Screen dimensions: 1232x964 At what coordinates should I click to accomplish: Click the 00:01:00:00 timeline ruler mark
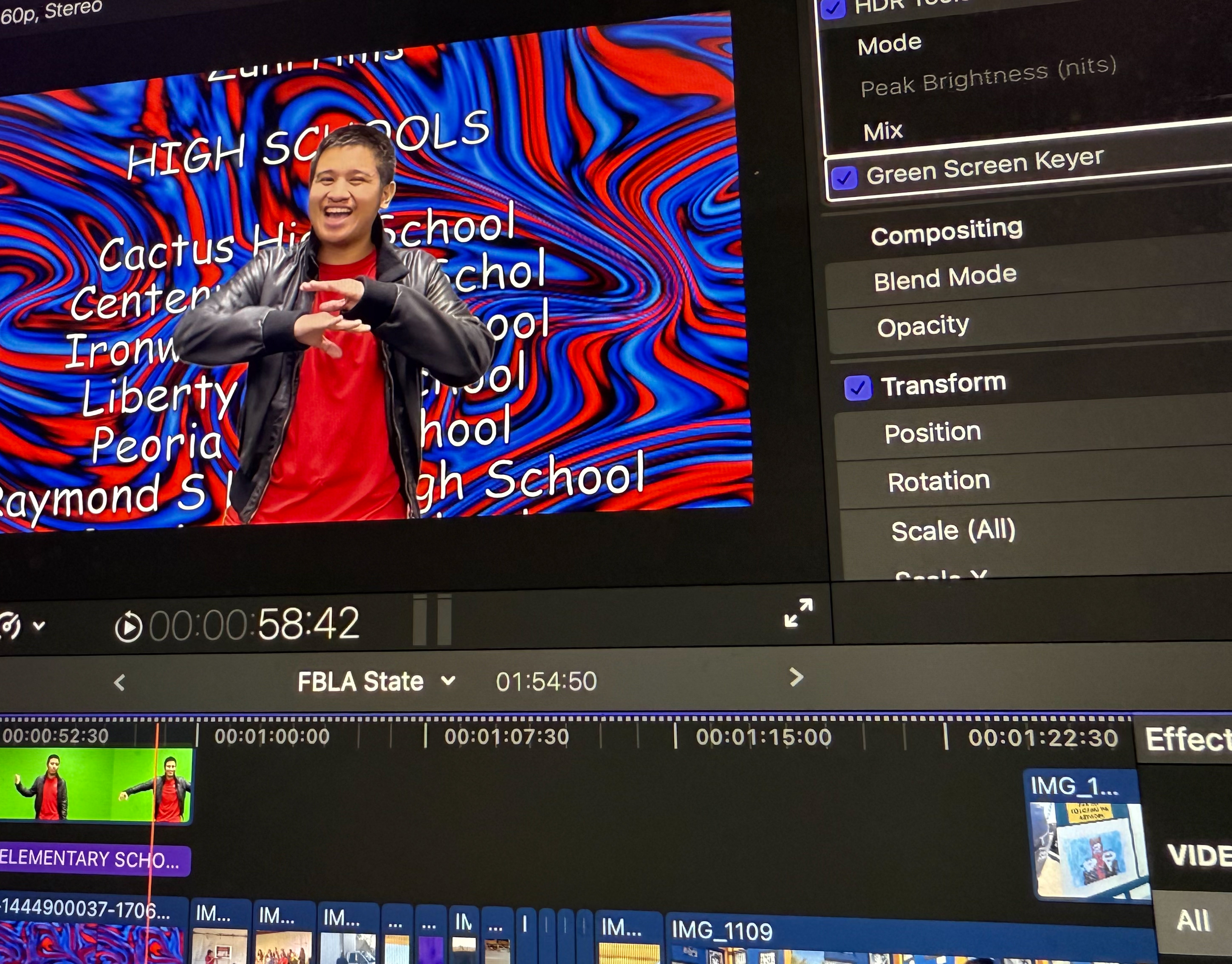[271, 737]
